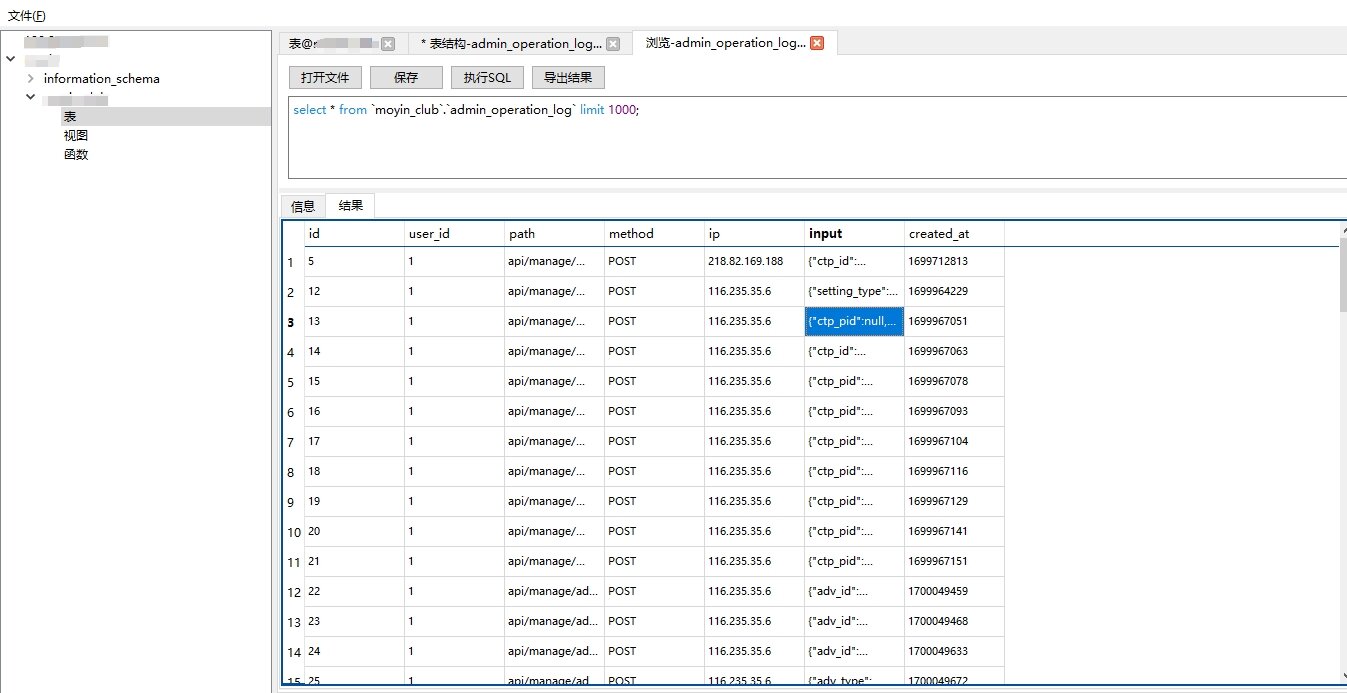1347x693 pixels.
Task: Click the 打开文件 button
Action: [x=326, y=78]
